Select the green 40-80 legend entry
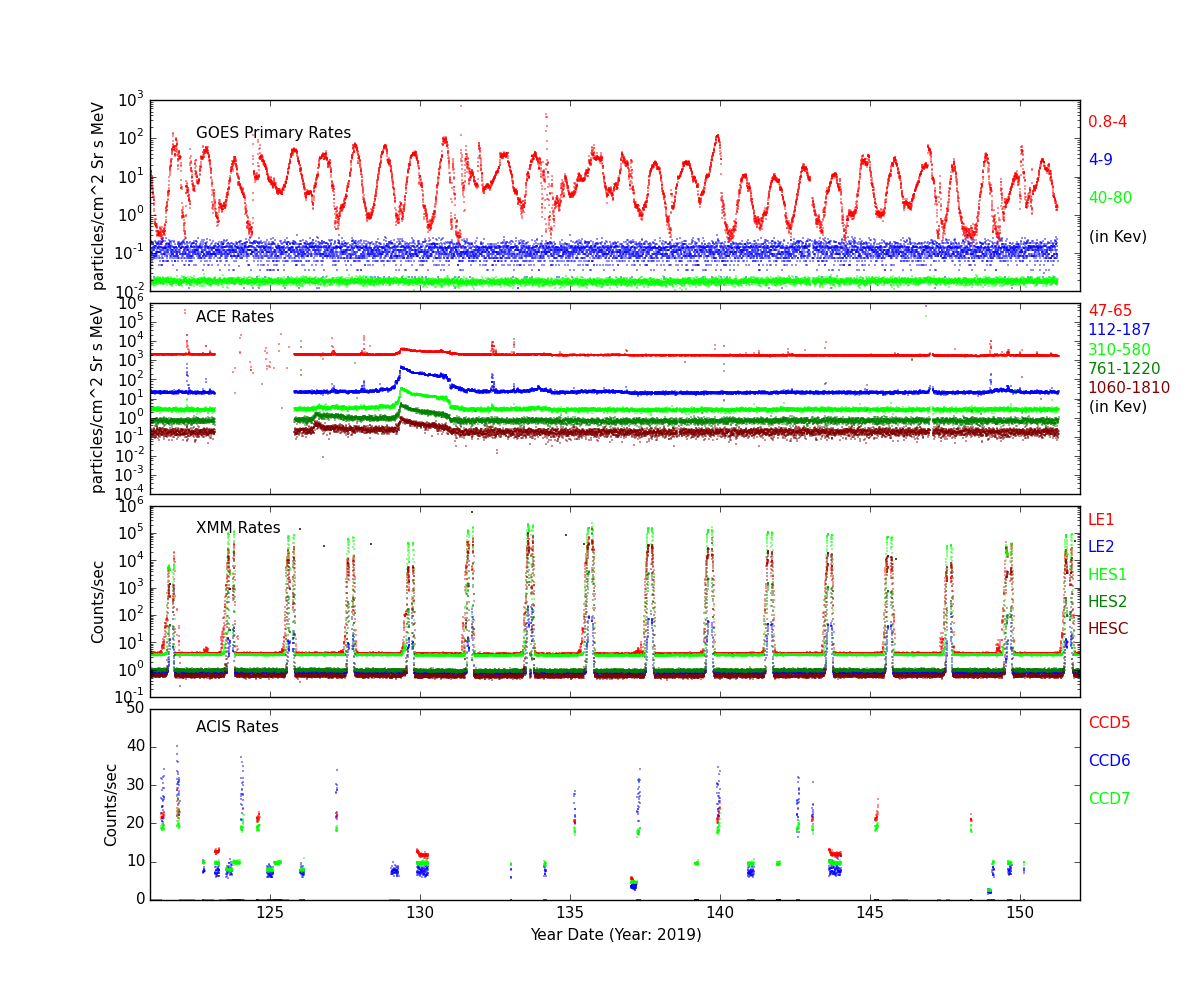Image resolution: width=1200 pixels, height=1000 pixels. (1110, 198)
